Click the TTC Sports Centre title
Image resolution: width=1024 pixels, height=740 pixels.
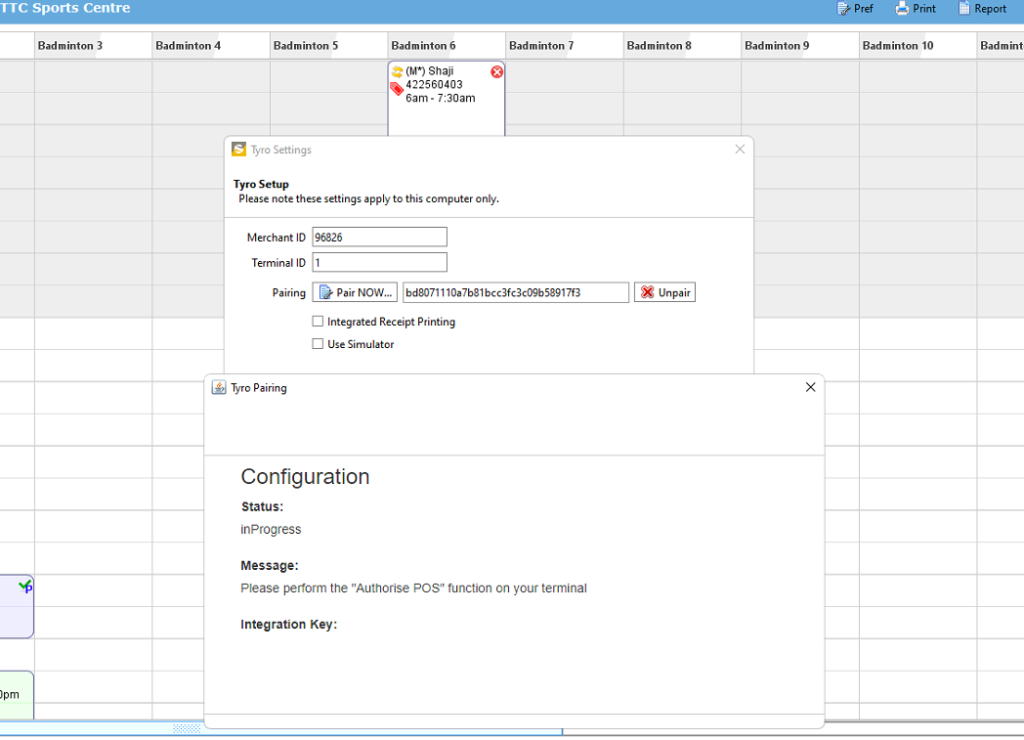pos(65,8)
